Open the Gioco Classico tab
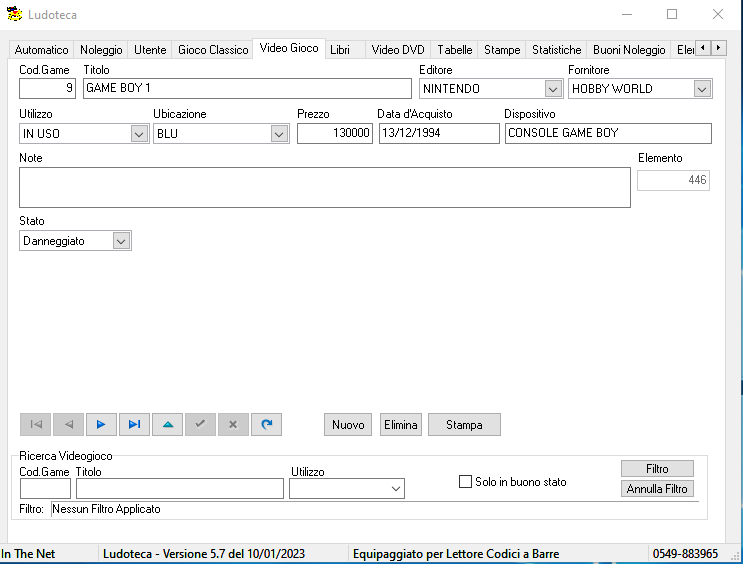 tap(213, 50)
